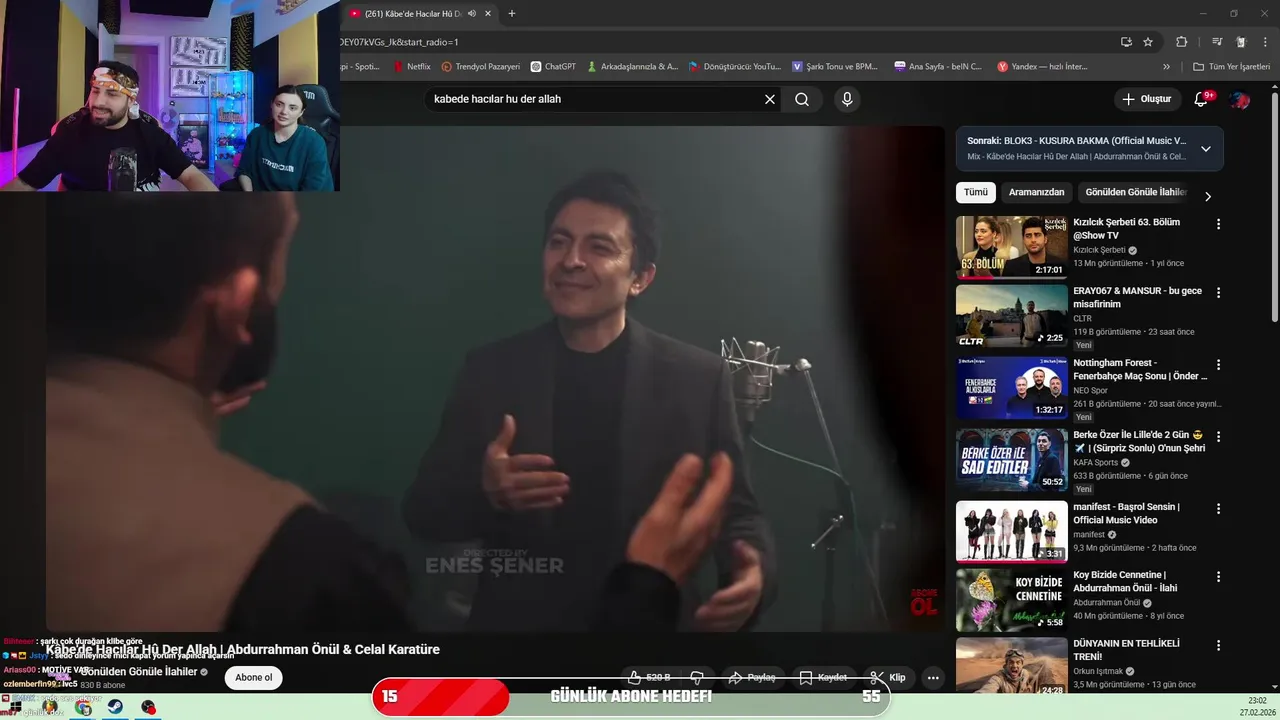Open Chrome from the Windows taskbar
Screen dimensions: 1280x720
[x=83, y=707]
